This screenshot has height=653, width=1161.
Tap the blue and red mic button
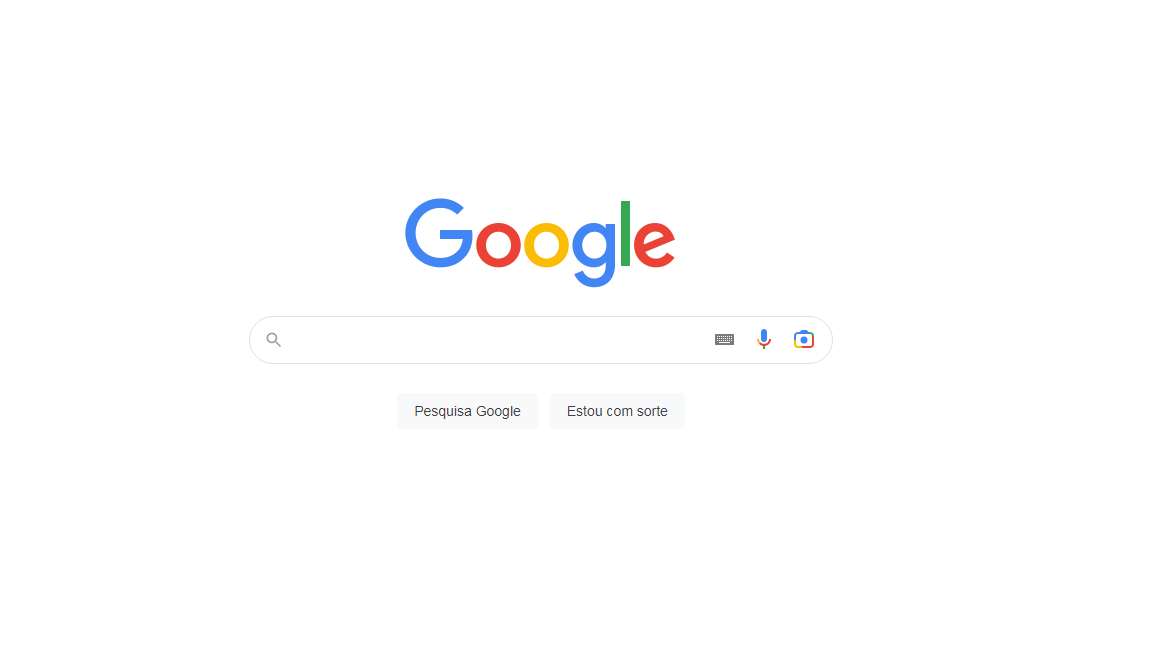pos(763,339)
